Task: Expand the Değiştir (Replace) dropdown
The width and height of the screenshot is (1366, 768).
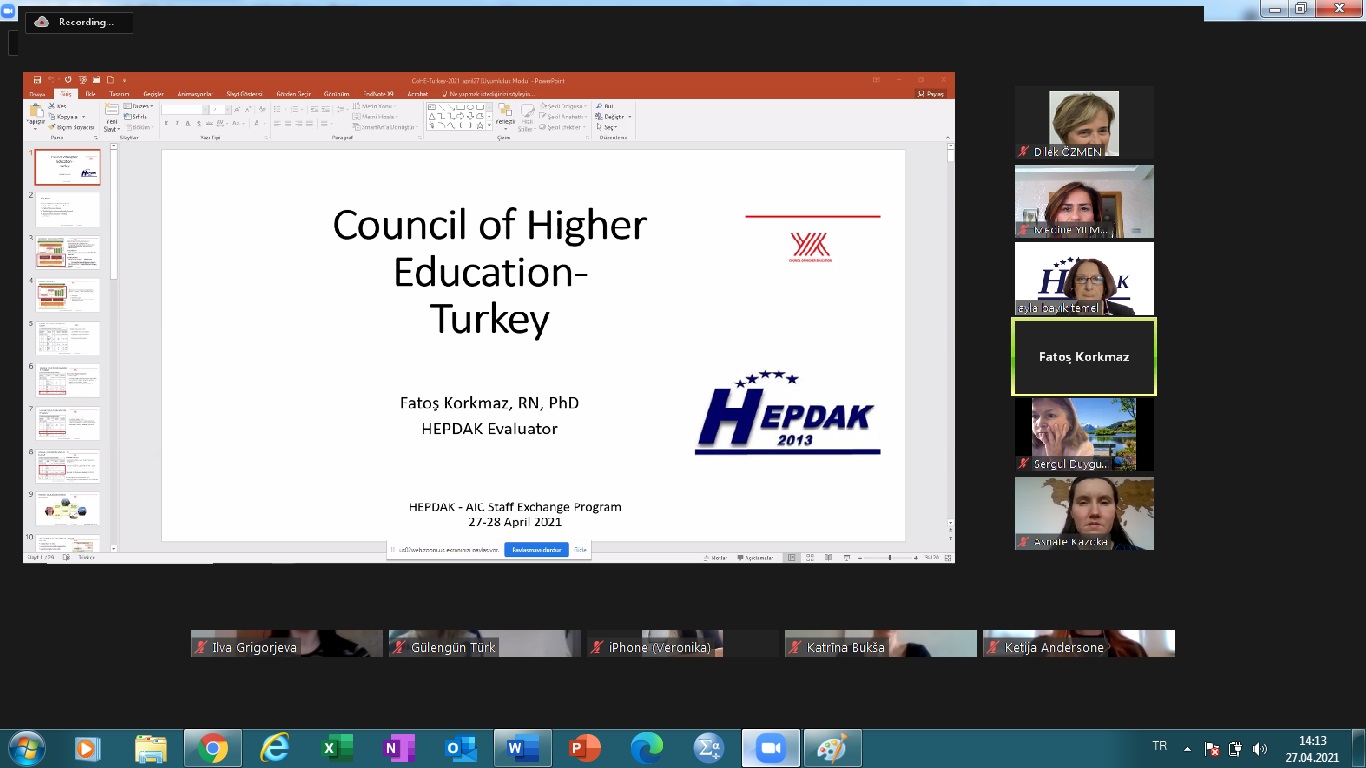Action: coord(629,117)
